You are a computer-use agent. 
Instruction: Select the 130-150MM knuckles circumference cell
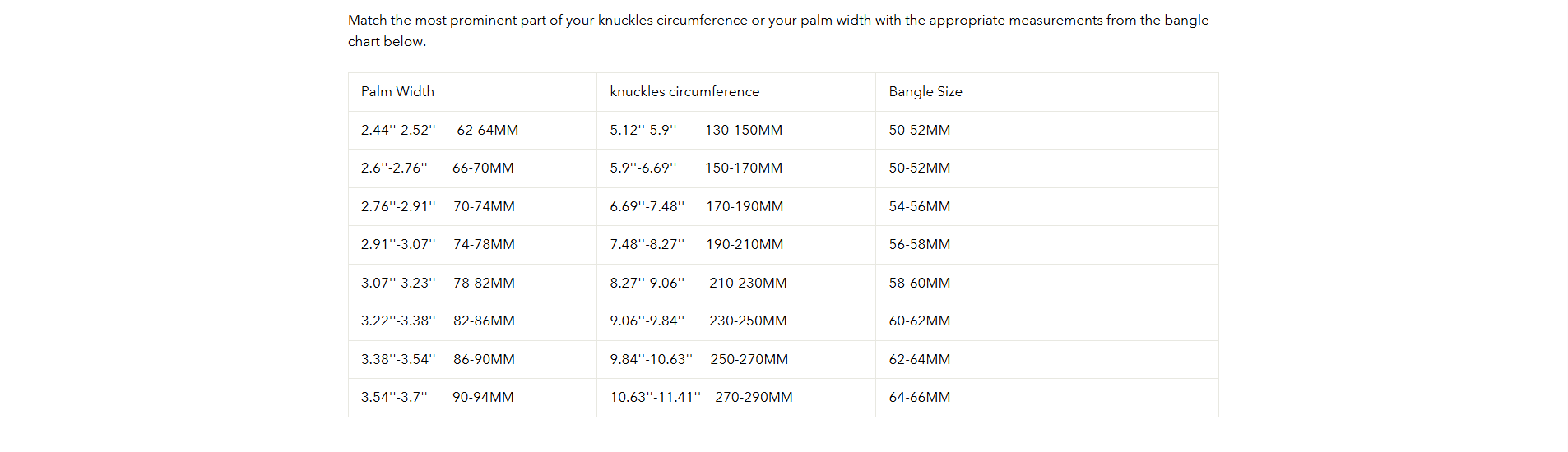pos(736,131)
